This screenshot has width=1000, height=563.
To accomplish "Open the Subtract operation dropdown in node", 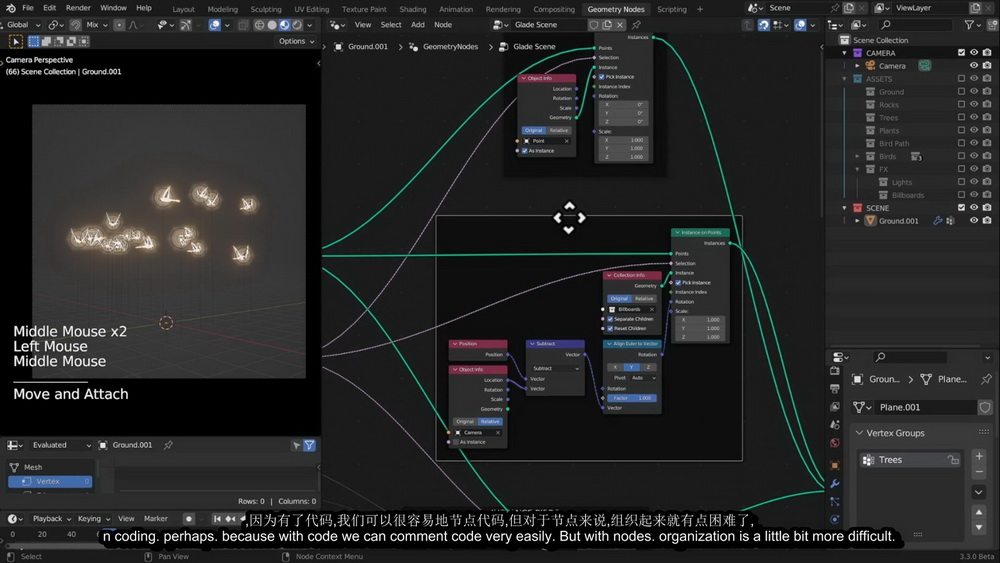I will pos(555,369).
